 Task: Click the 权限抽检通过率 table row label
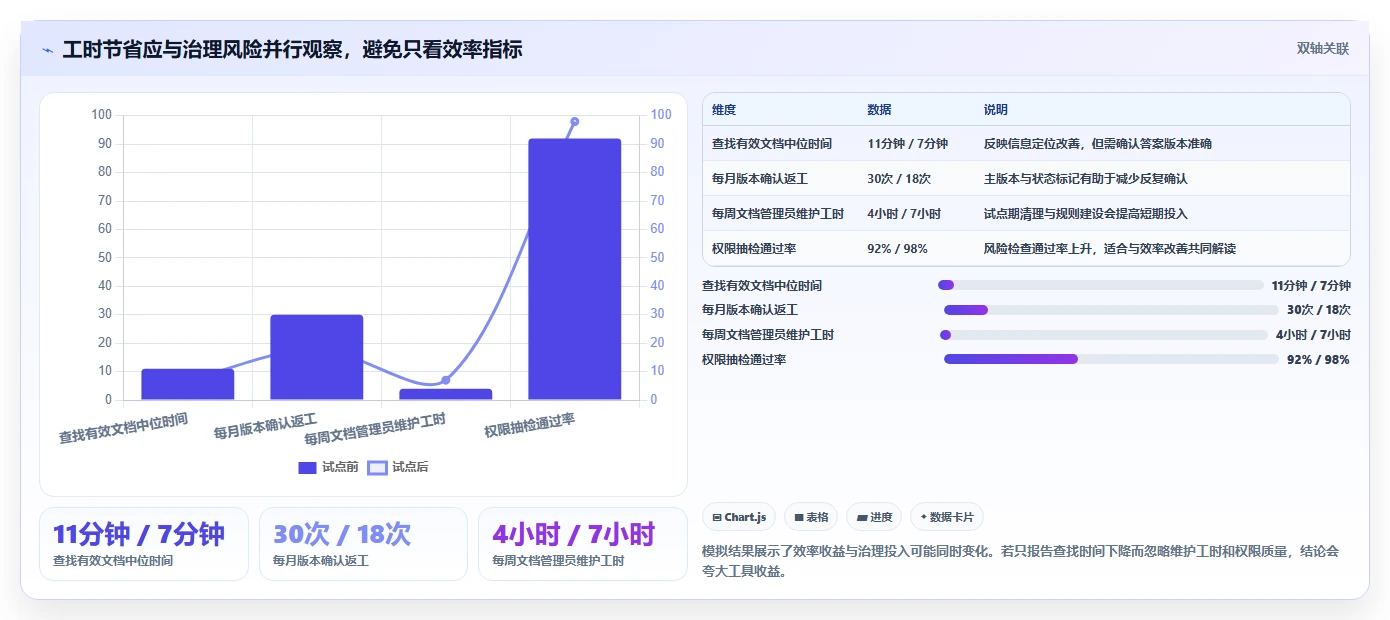coord(754,249)
